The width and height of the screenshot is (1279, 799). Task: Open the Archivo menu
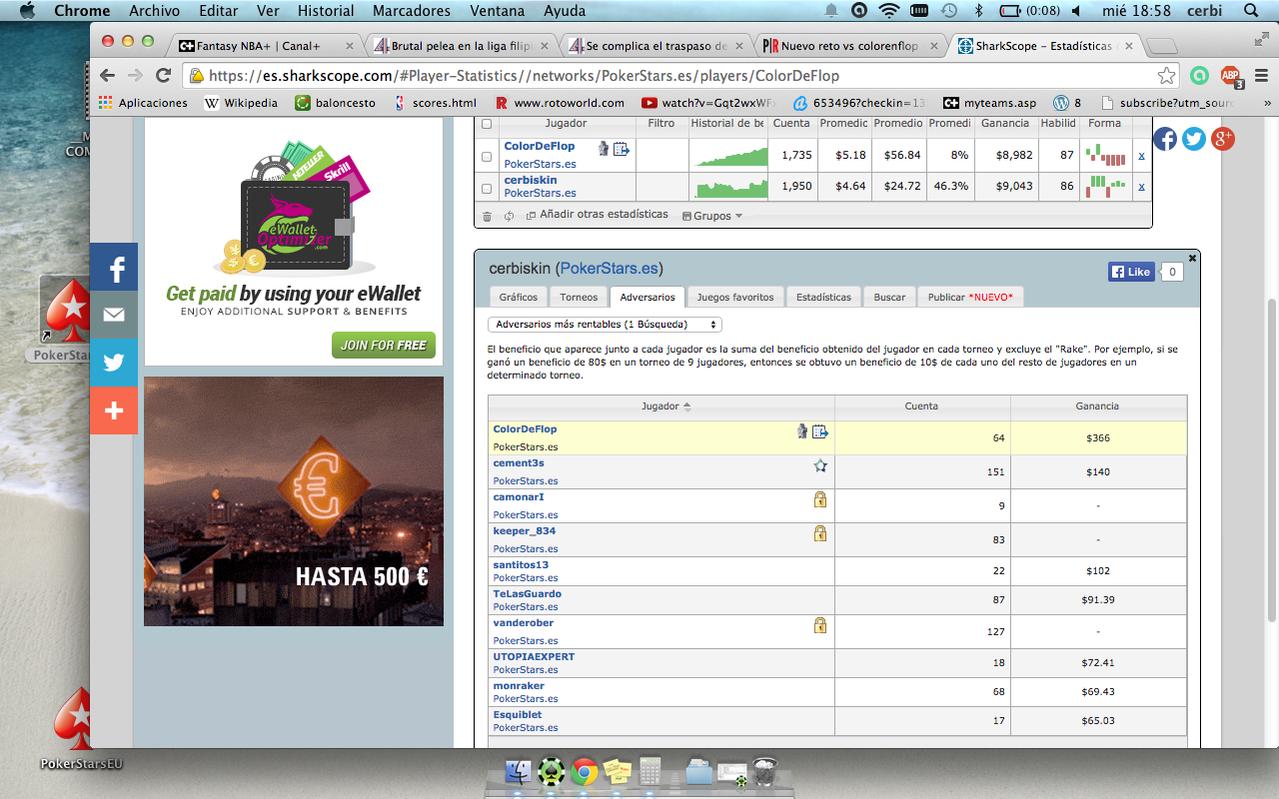pos(154,11)
